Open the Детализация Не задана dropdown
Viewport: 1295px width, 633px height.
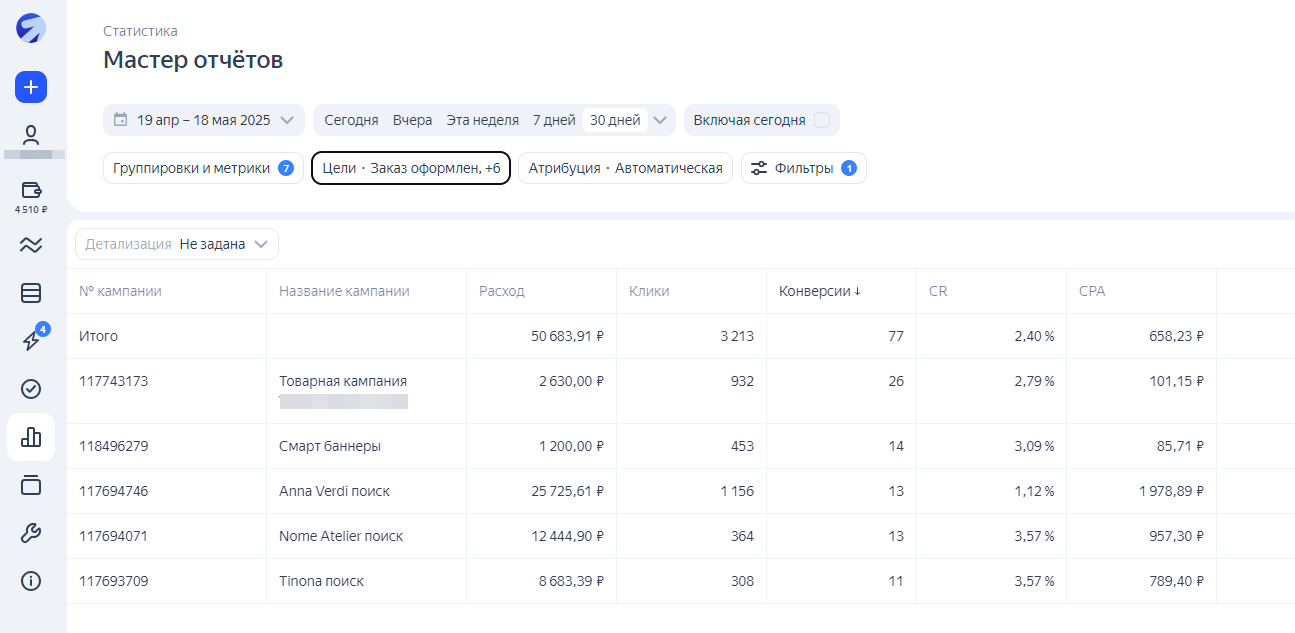177,244
